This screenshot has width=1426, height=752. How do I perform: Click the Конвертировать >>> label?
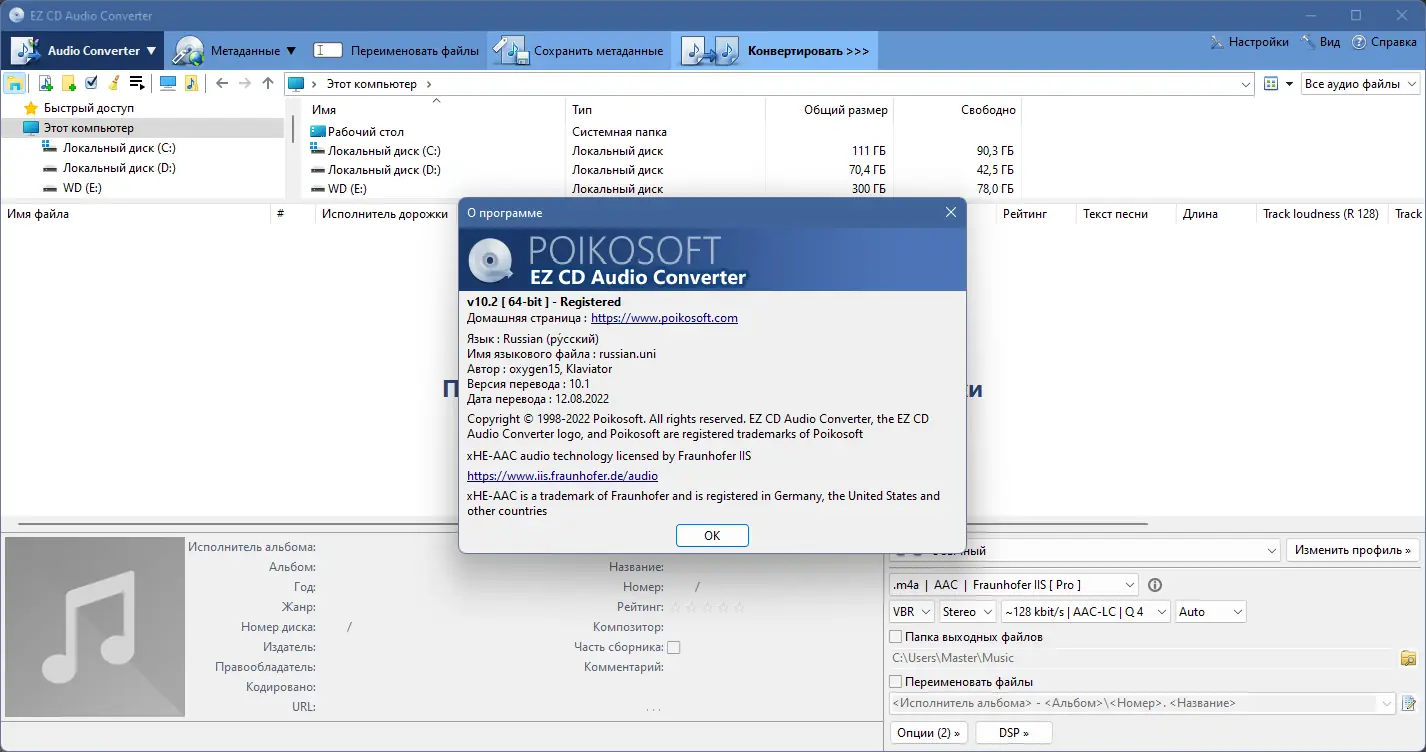(x=808, y=51)
